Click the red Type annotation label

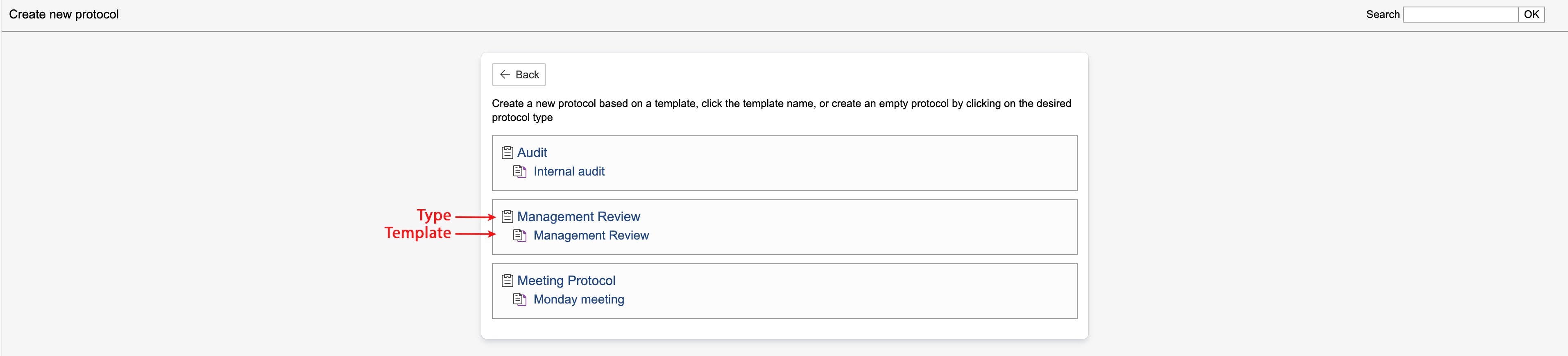pos(433,215)
